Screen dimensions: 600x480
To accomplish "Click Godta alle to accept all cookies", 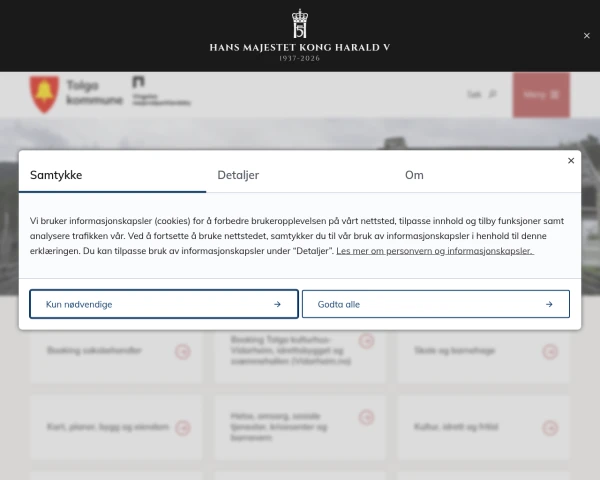I will click(436, 304).
